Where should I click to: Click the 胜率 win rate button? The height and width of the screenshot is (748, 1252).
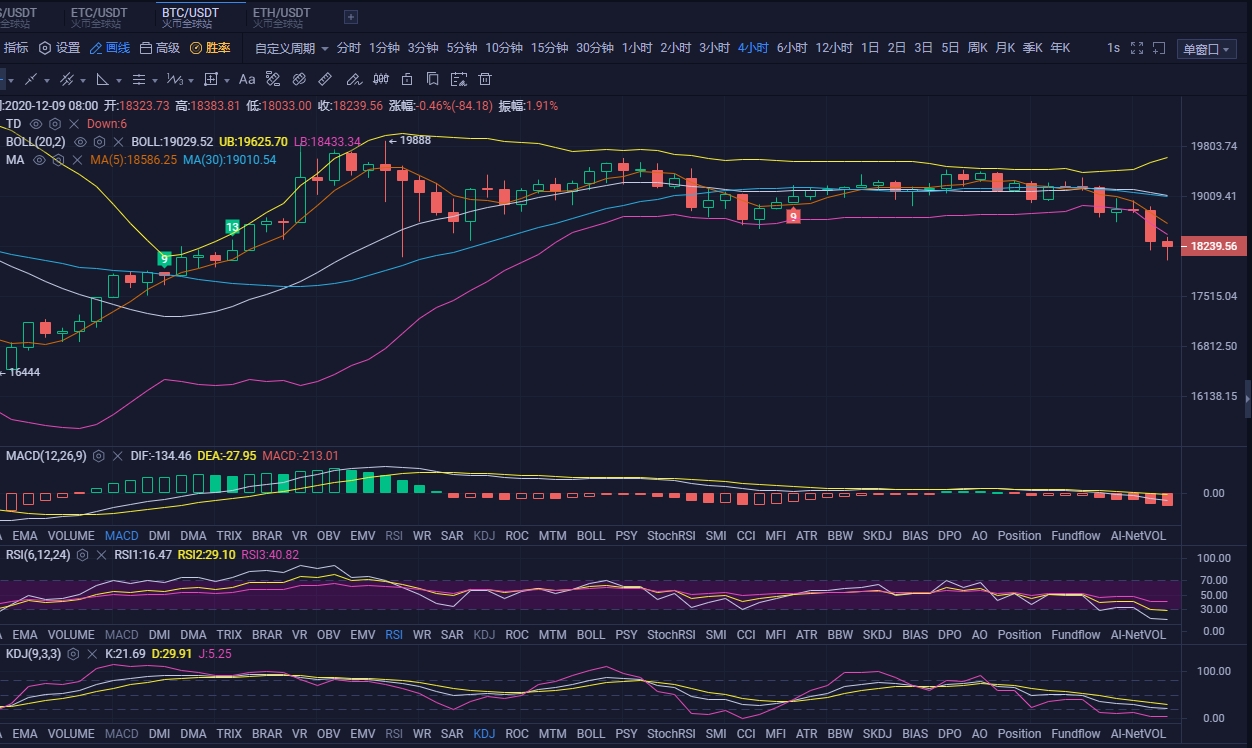point(210,48)
